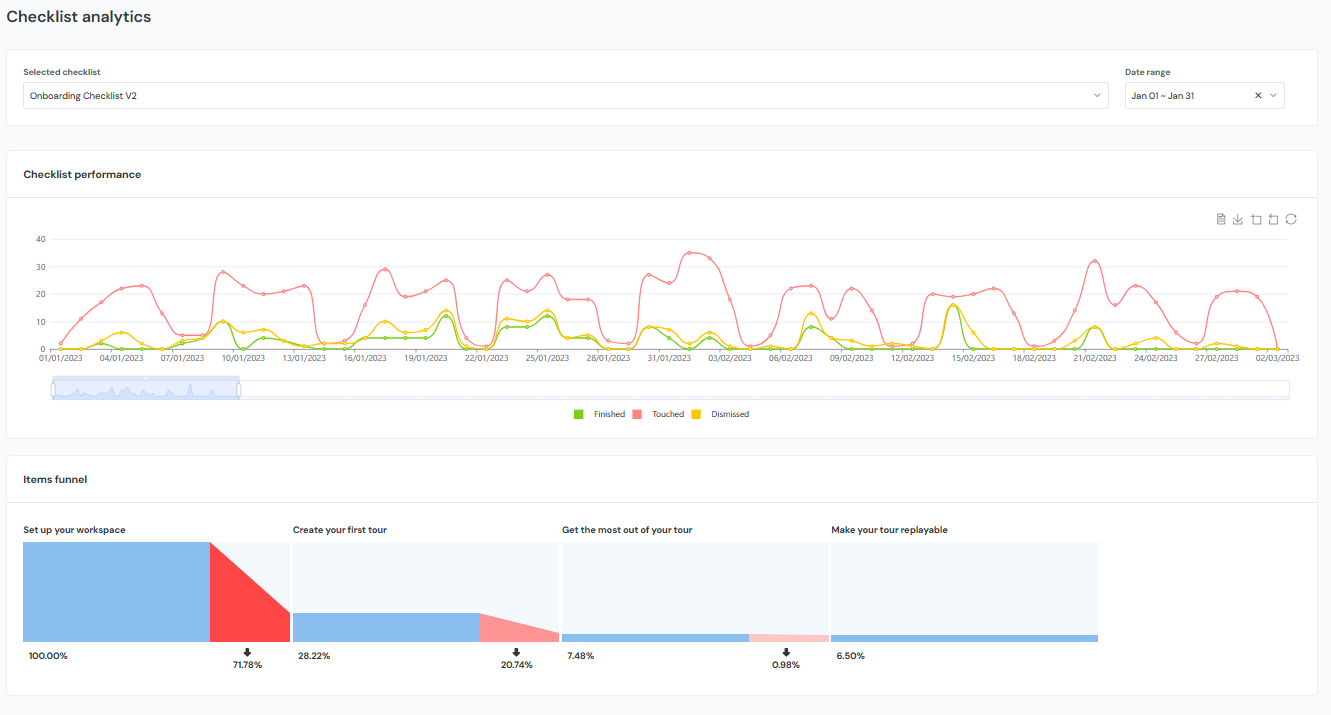Open the chart's data view icon
The image size is (1331, 715).
coord(1221,219)
